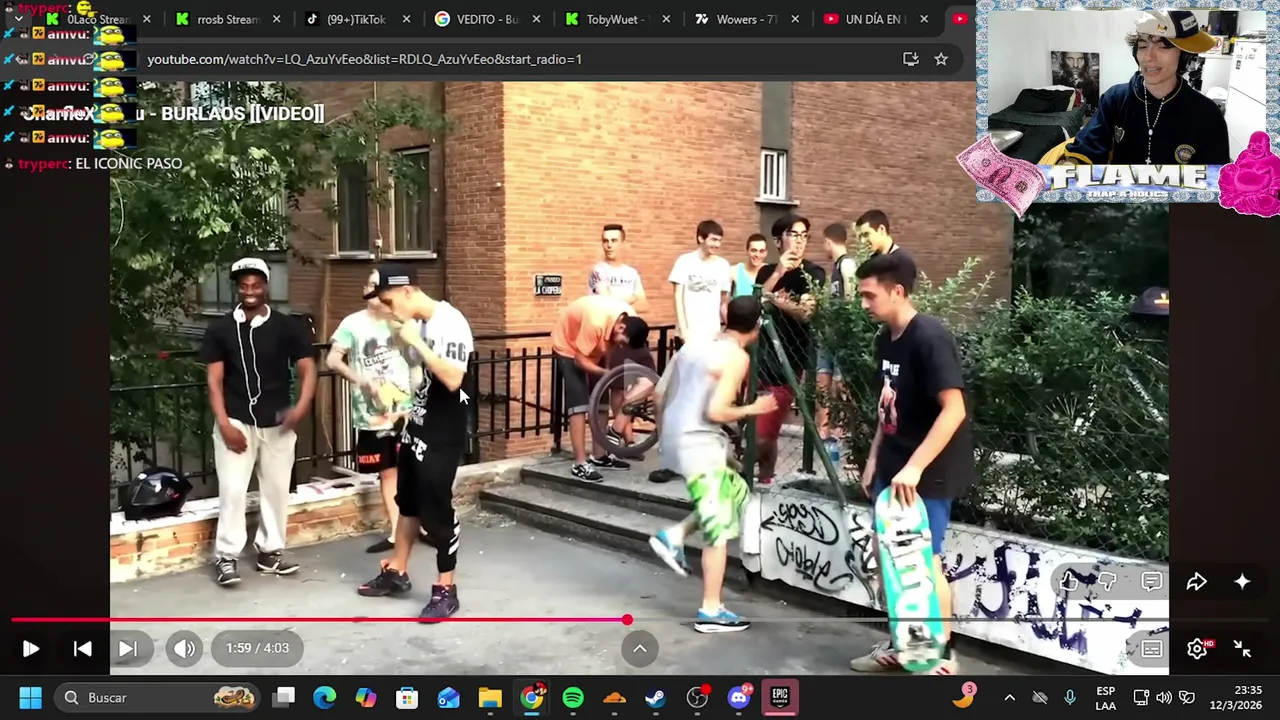Dislike the video with thumbs down
This screenshot has width=1280, height=720.
pyautogui.click(x=1108, y=582)
